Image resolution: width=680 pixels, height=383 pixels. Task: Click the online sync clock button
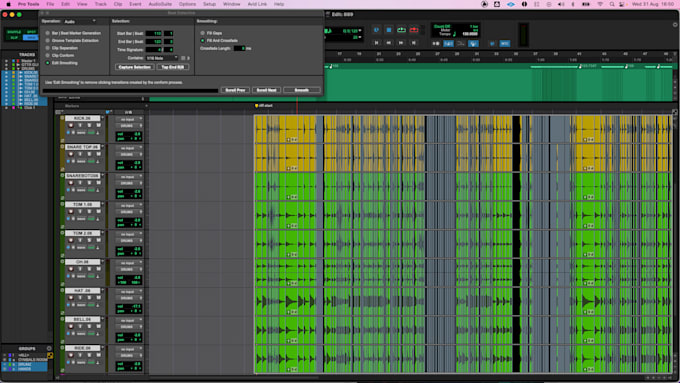click(376, 30)
